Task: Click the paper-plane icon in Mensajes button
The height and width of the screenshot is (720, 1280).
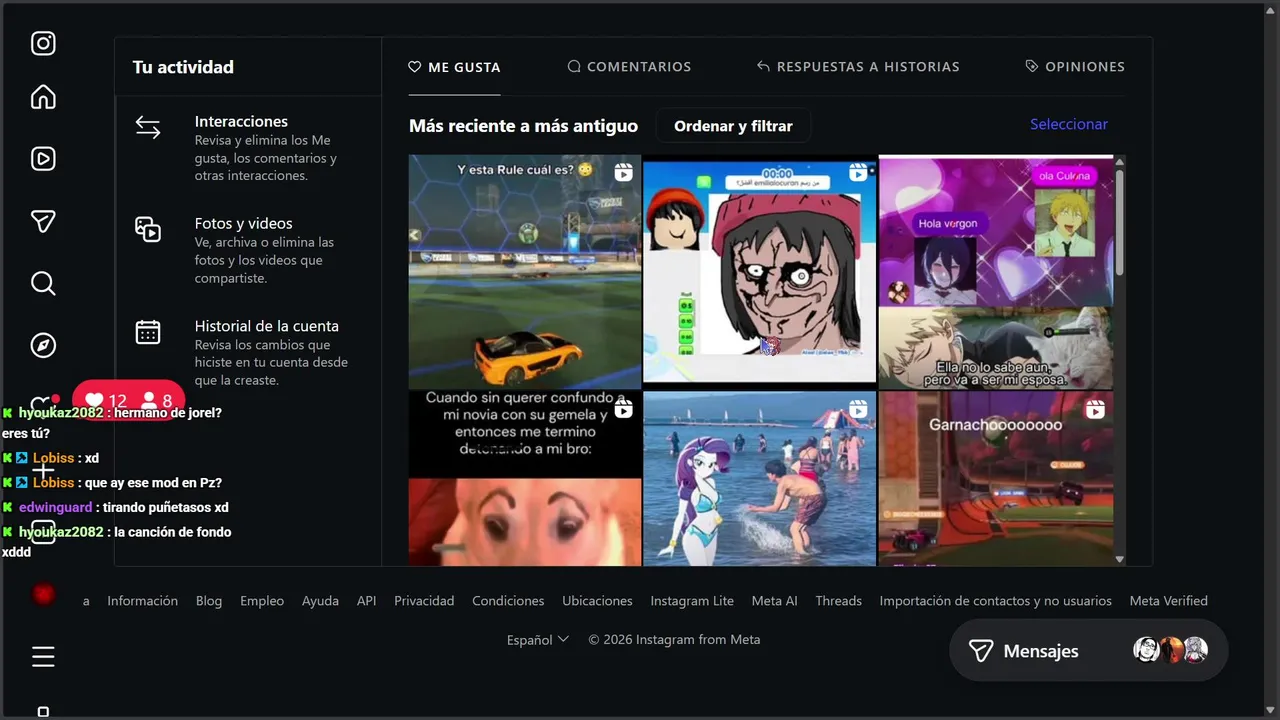Action: (981, 651)
